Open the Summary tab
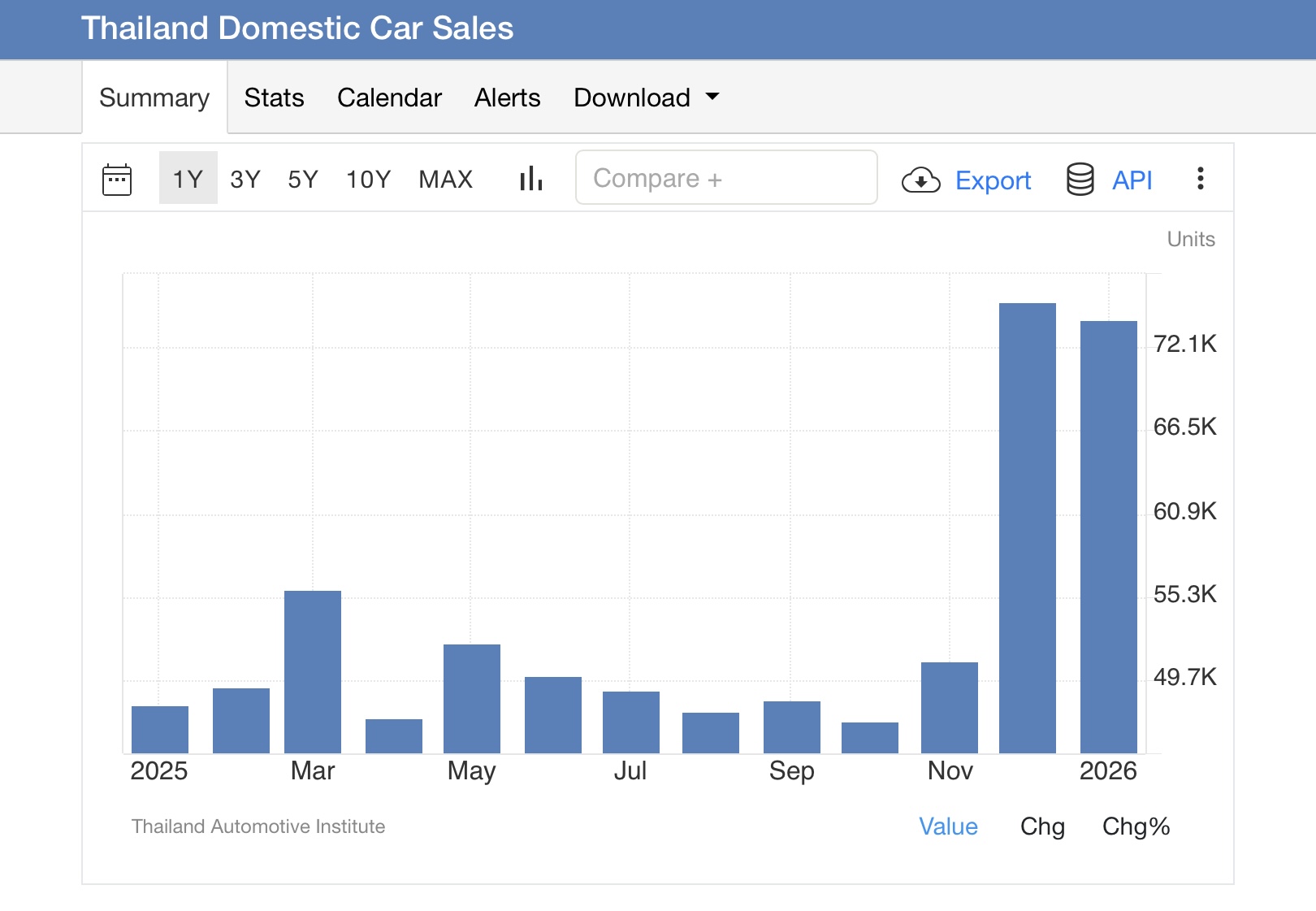The image size is (1316, 911). pos(154,98)
